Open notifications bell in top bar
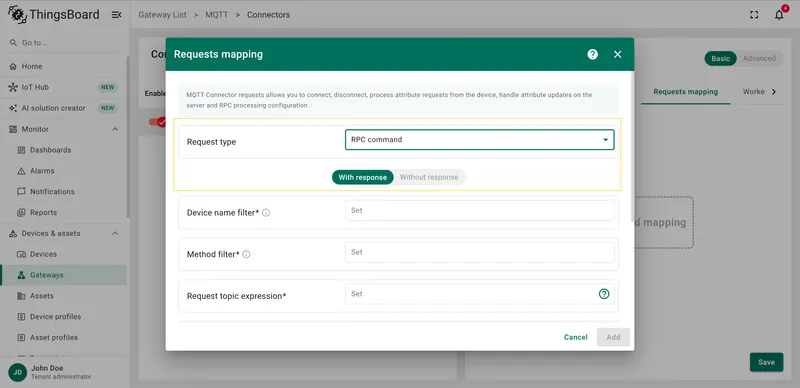This screenshot has height=388, width=800. [779, 15]
